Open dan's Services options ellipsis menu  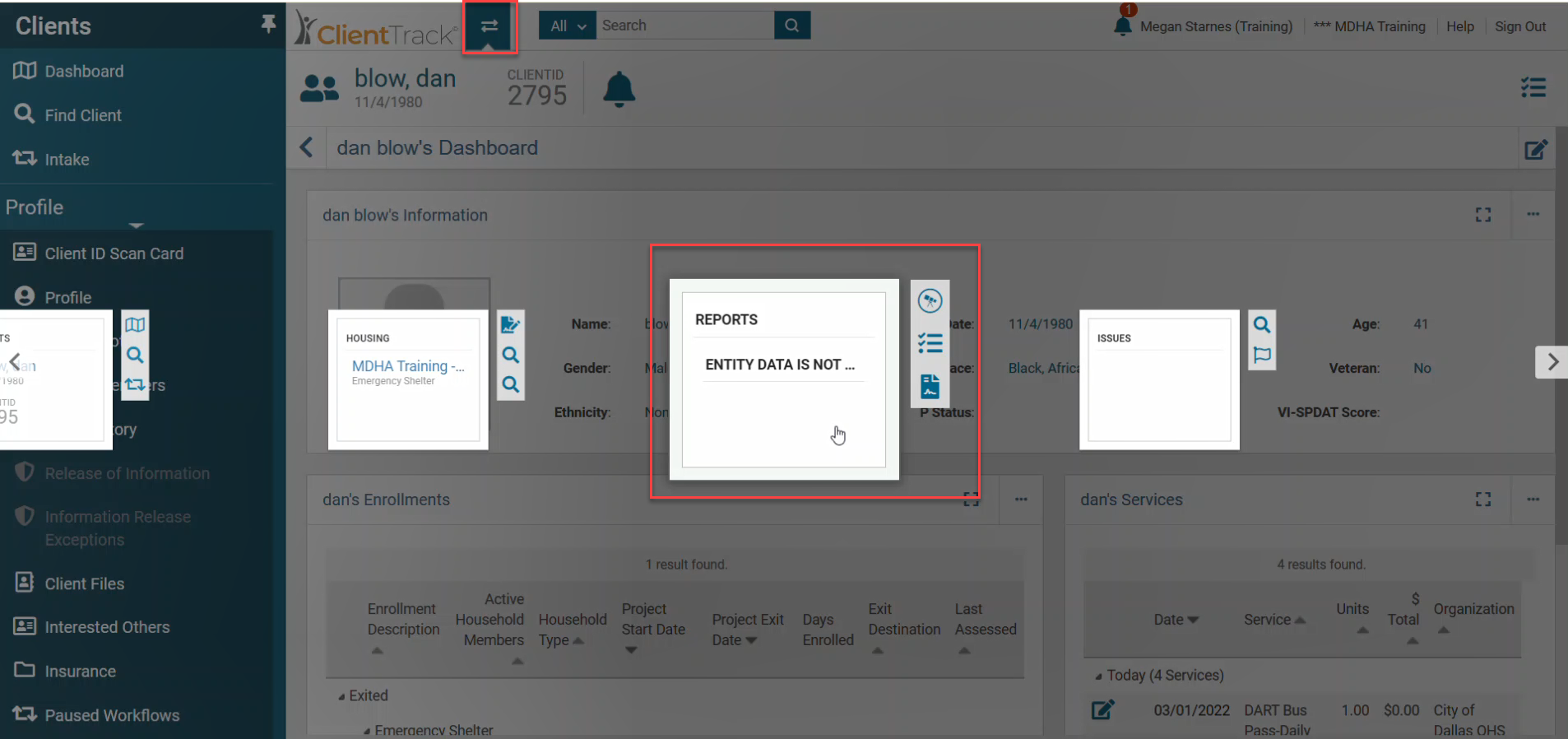(1533, 500)
